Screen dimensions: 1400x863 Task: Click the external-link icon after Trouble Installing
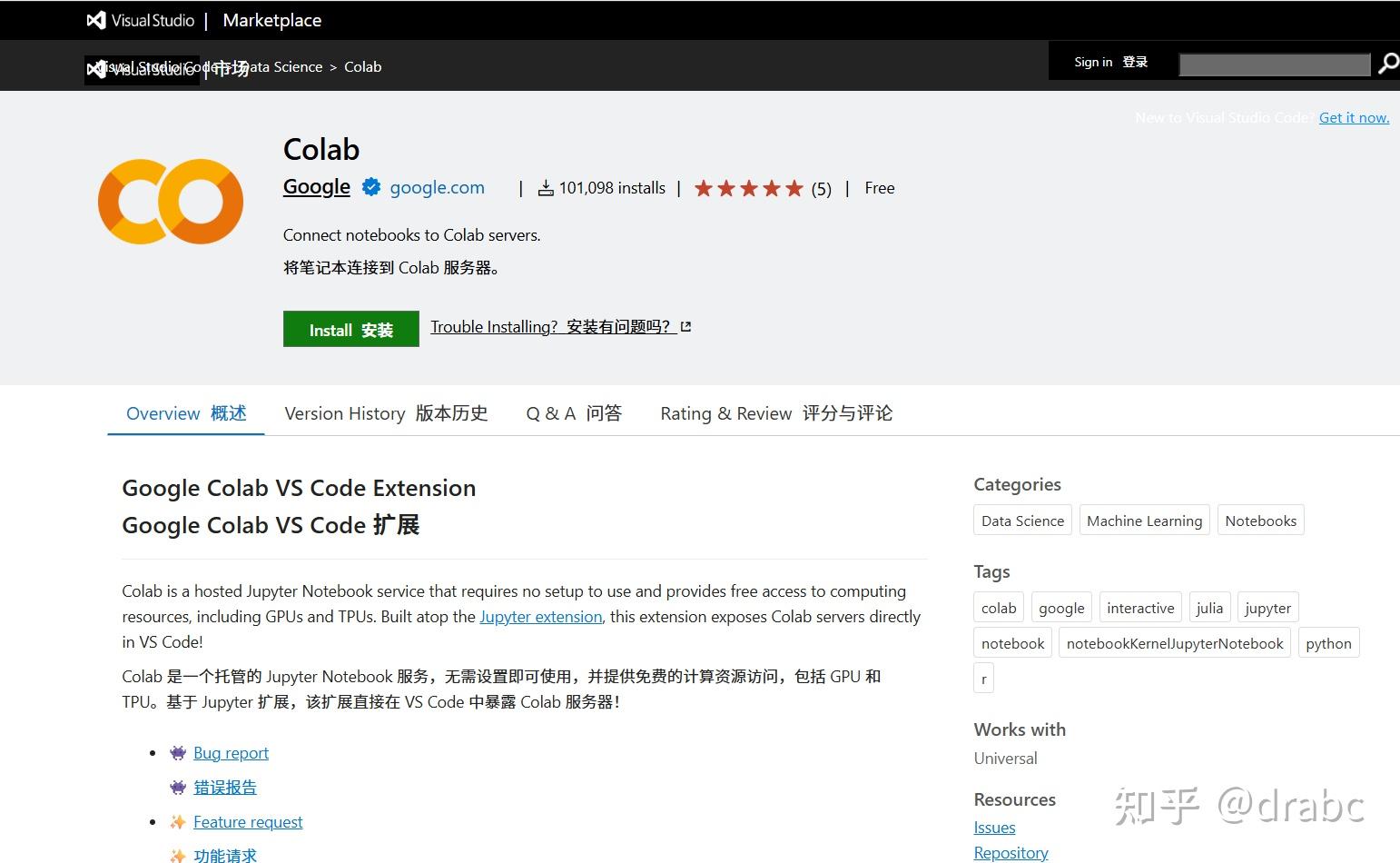tap(686, 325)
